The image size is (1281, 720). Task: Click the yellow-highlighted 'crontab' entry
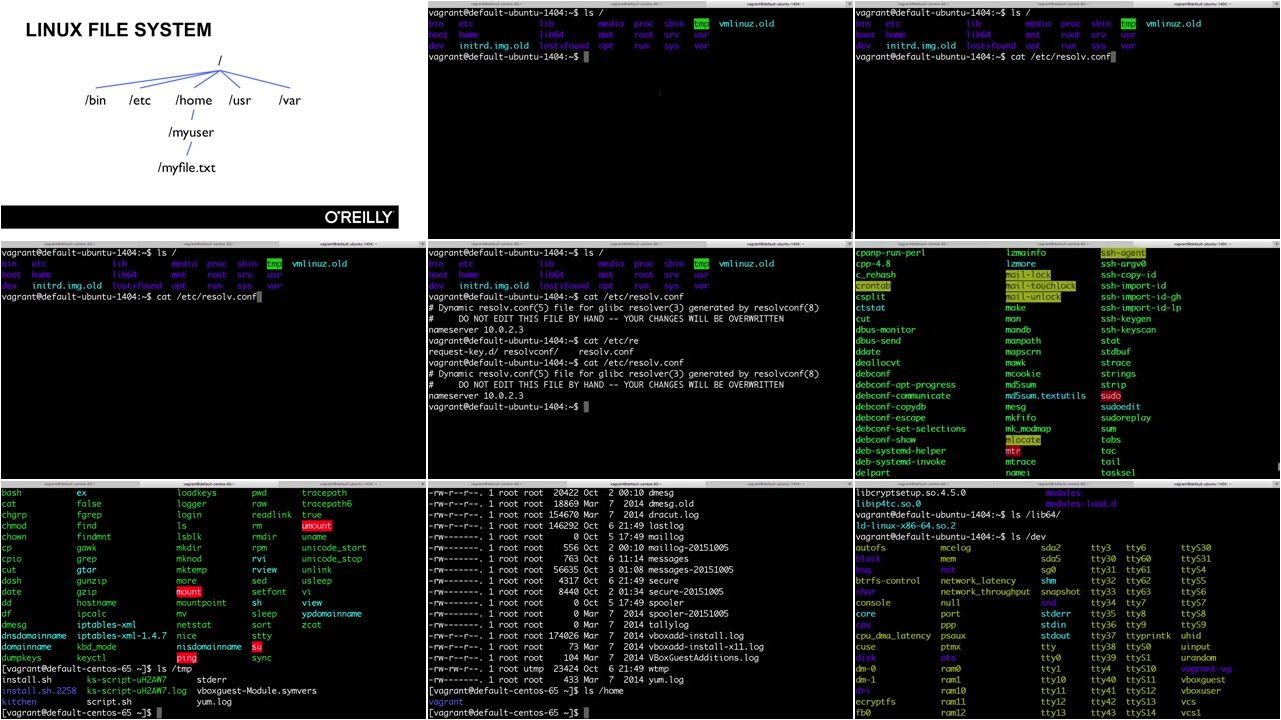coord(873,286)
